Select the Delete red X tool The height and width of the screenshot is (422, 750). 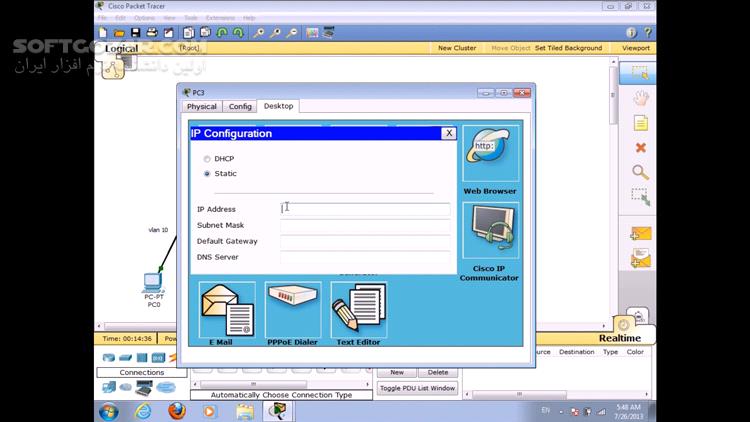640,147
